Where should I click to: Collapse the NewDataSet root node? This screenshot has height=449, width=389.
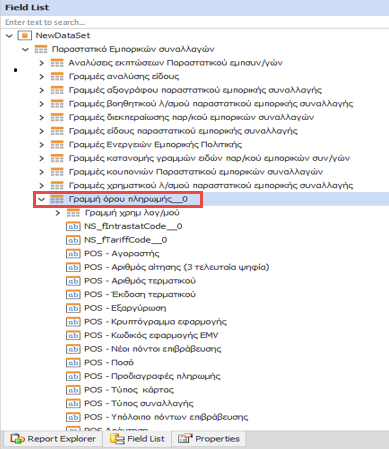tap(9, 36)
